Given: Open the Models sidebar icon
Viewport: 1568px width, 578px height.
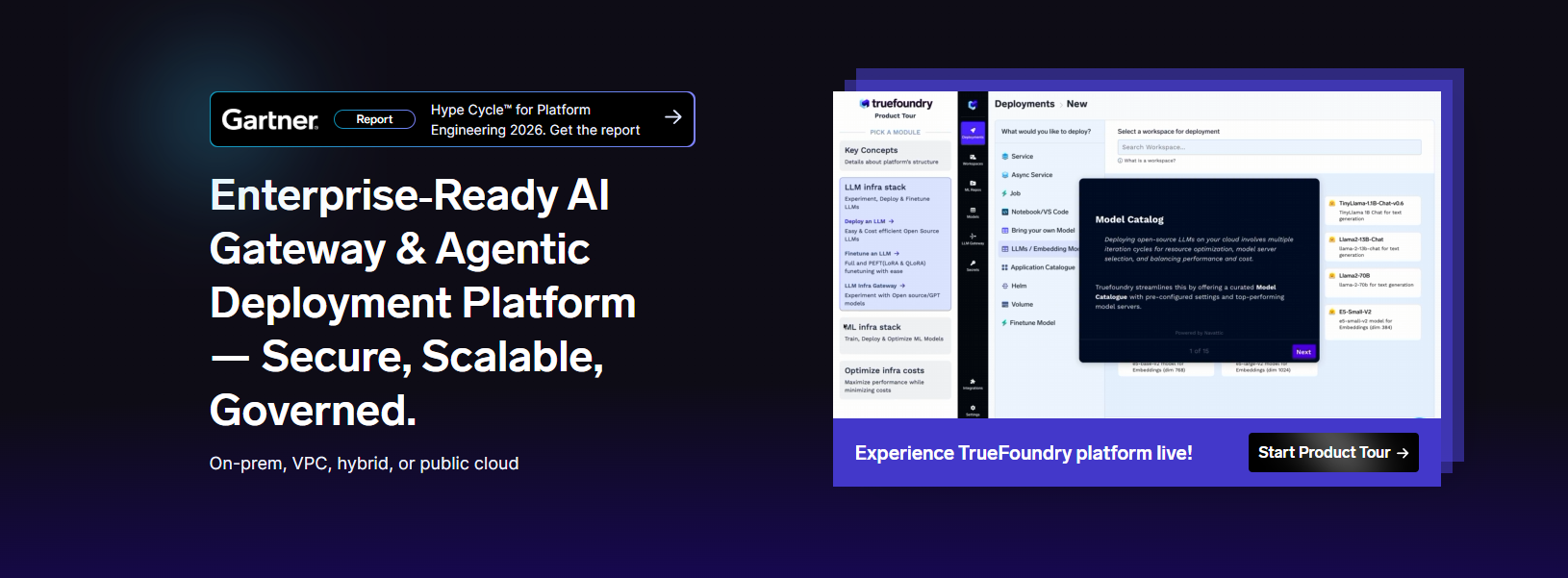Looking at the screenshot, I should point(973,212).
